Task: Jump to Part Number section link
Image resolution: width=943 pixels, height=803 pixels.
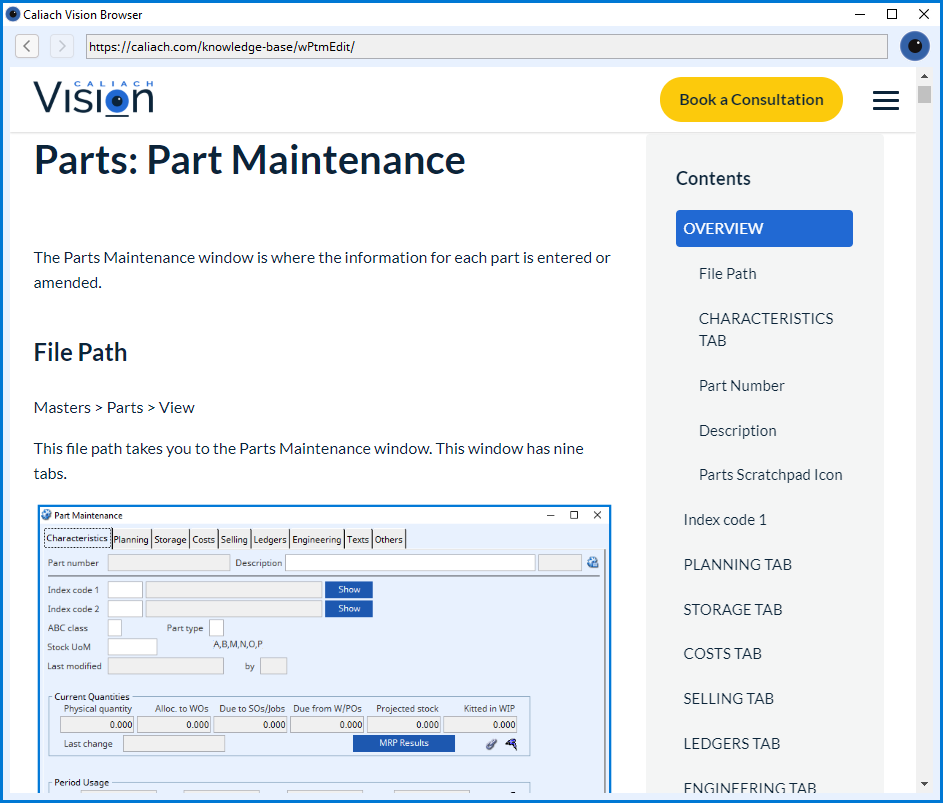Action: pyautogui.click(x=741, y=386)
